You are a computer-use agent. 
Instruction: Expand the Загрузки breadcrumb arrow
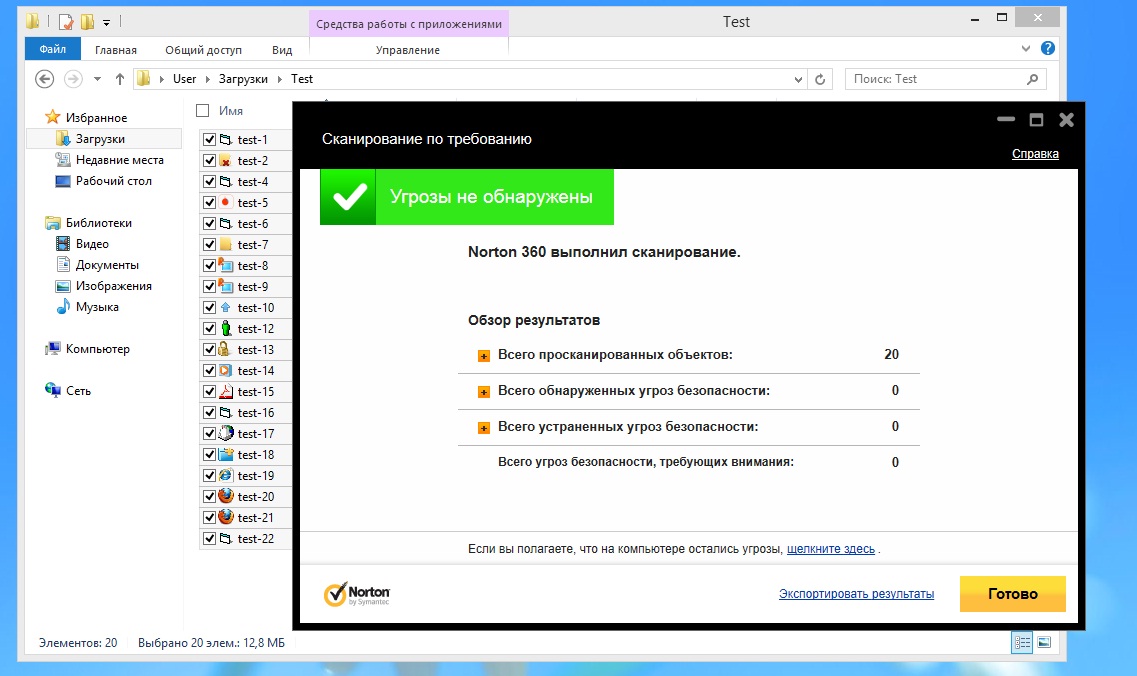[x=279, y=79]
